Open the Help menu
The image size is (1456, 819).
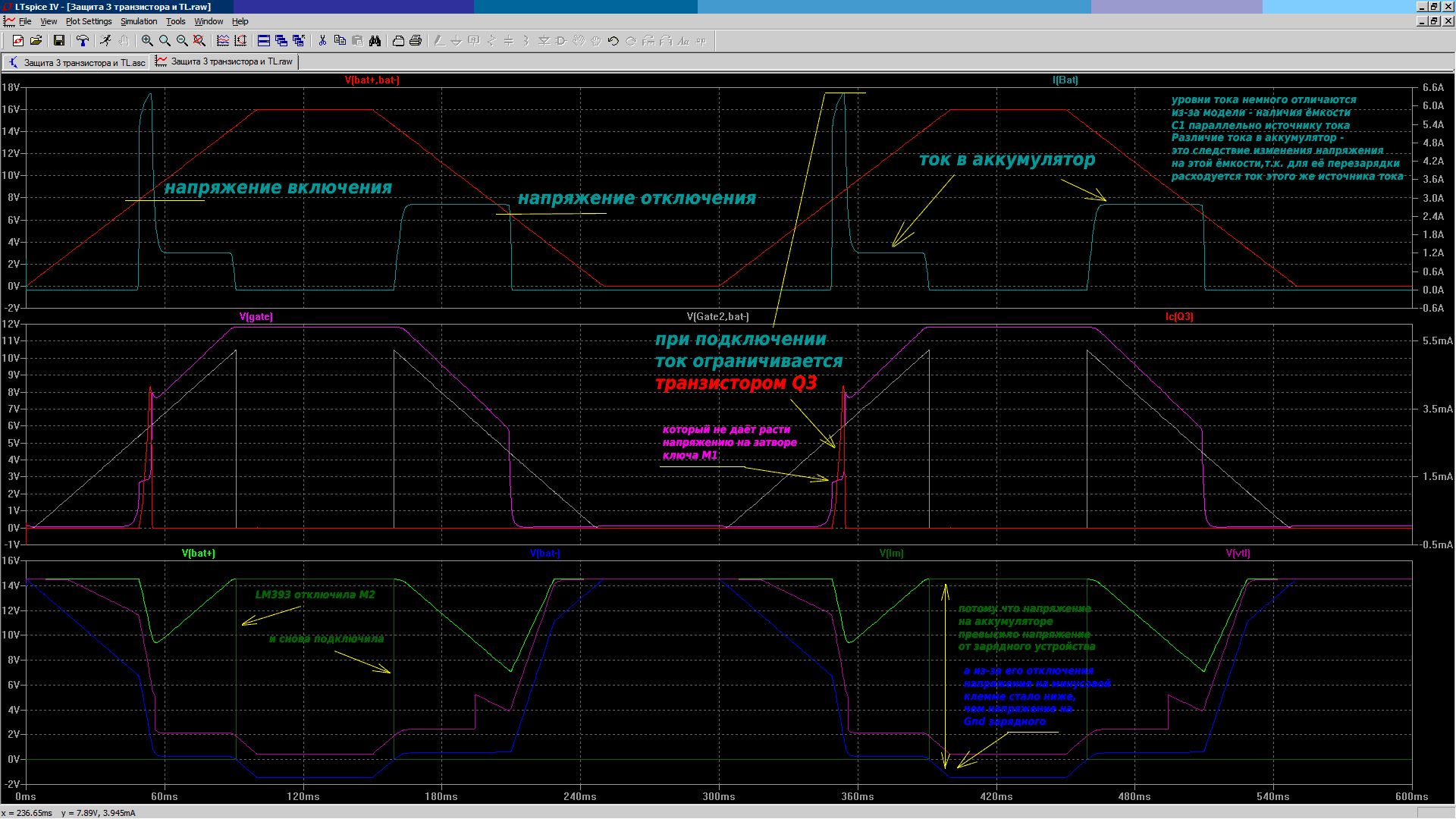point(240,21)
